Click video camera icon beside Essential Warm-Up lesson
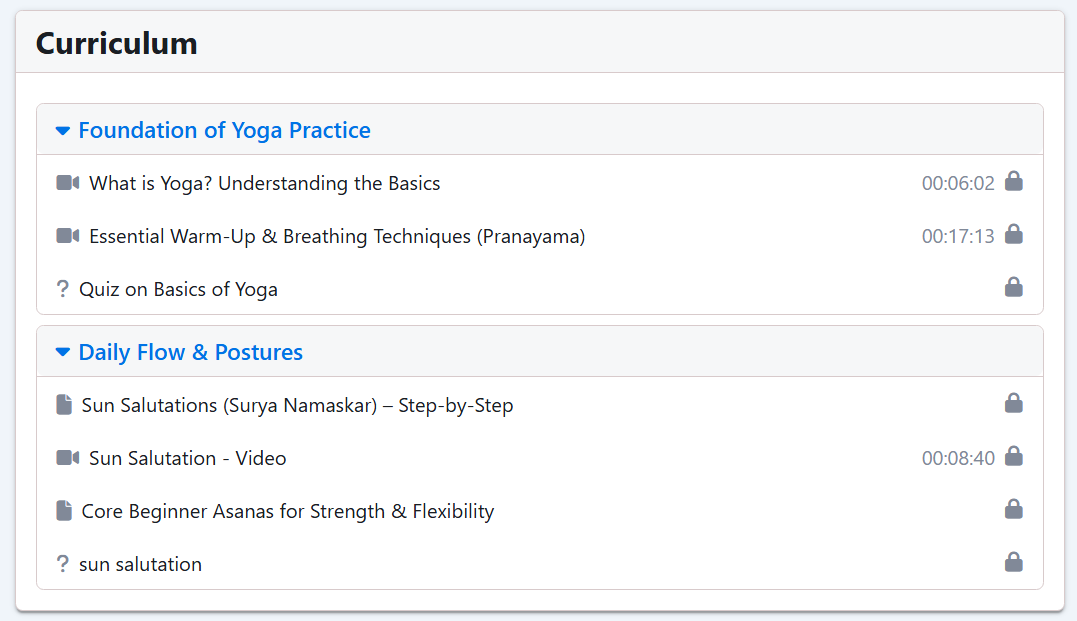 pyautogui.click(x=67, y=236)
